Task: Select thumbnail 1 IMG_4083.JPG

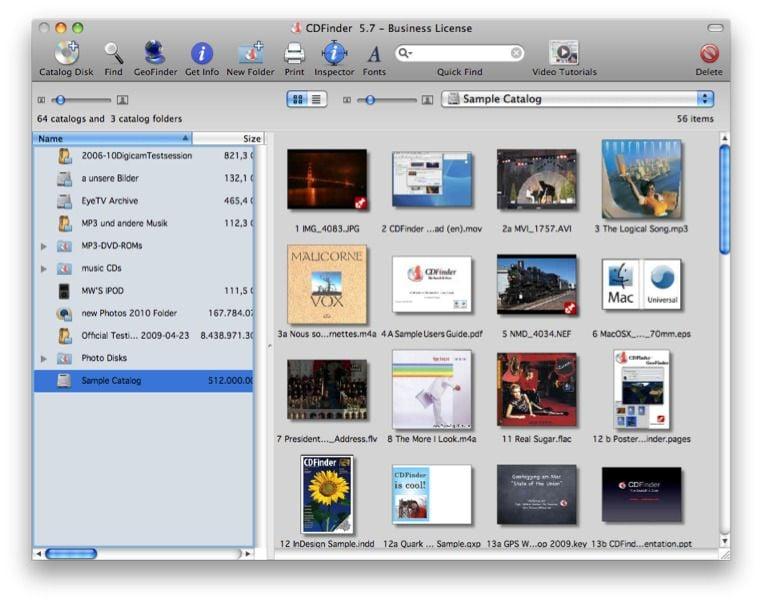Action: (327, 179)
